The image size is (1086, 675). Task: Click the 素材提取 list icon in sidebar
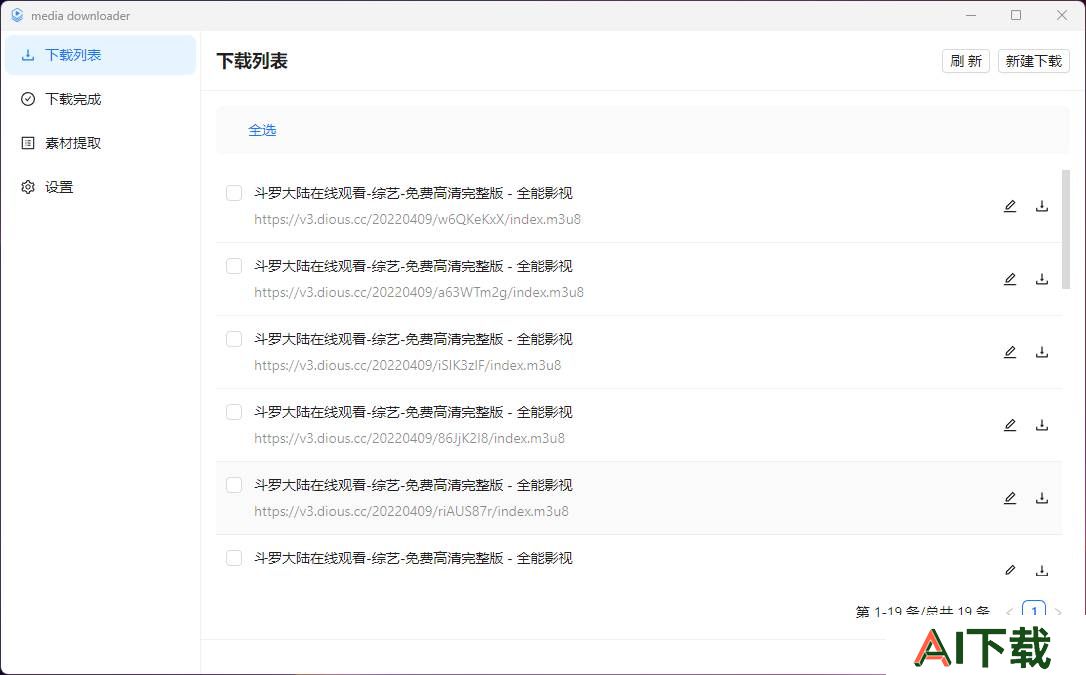pyautogui.click(x=28, y=143)
